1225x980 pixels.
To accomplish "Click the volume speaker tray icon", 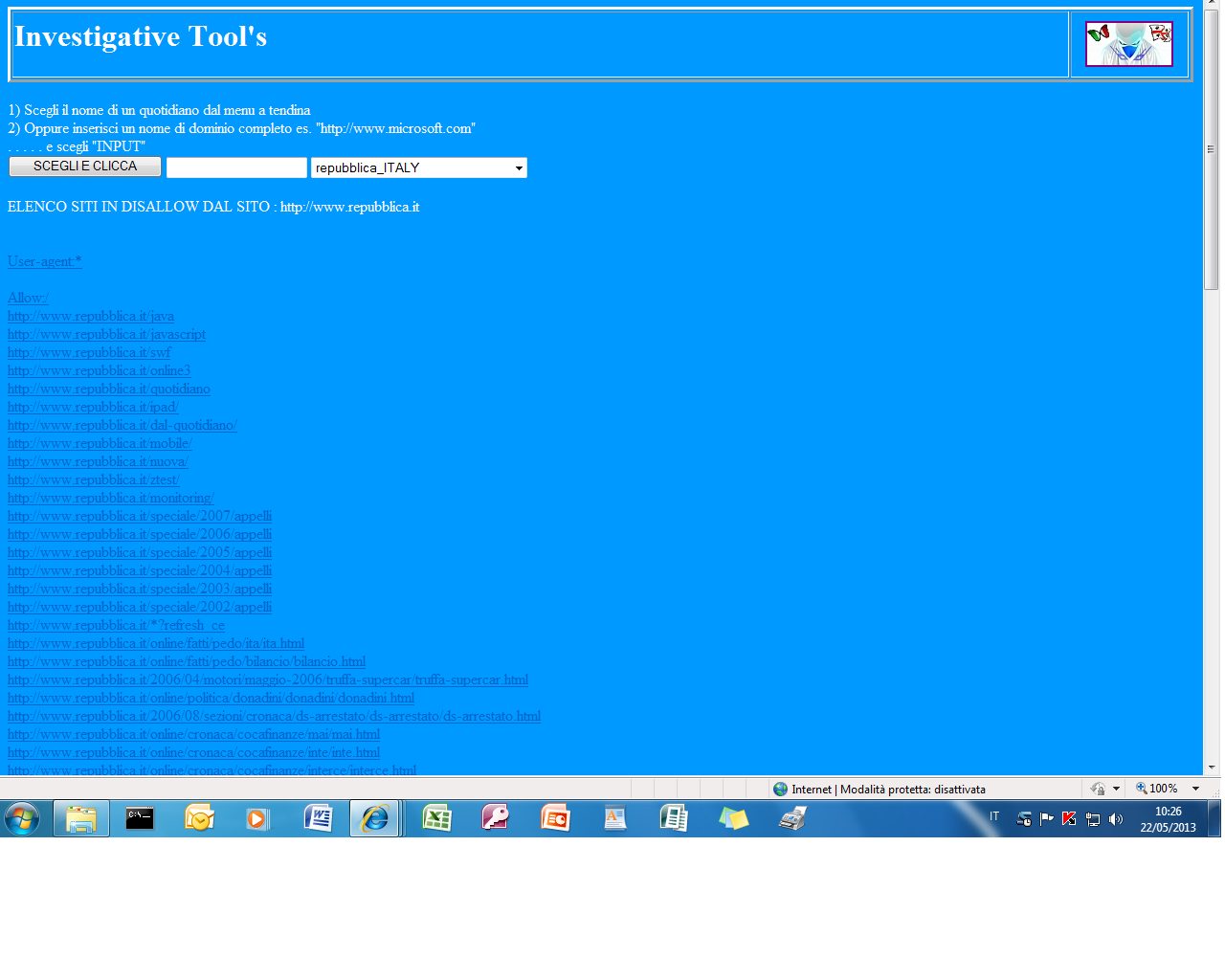I will tap(1116, 819).
